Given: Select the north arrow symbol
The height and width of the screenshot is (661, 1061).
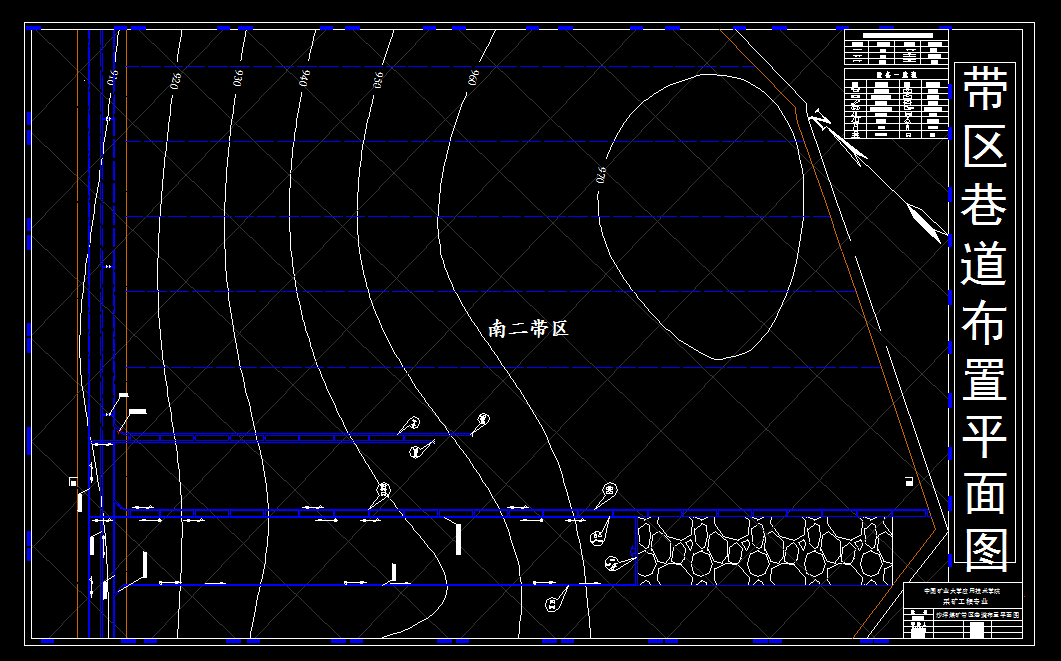Looking at the screenshot, I should tap(878, 175).
